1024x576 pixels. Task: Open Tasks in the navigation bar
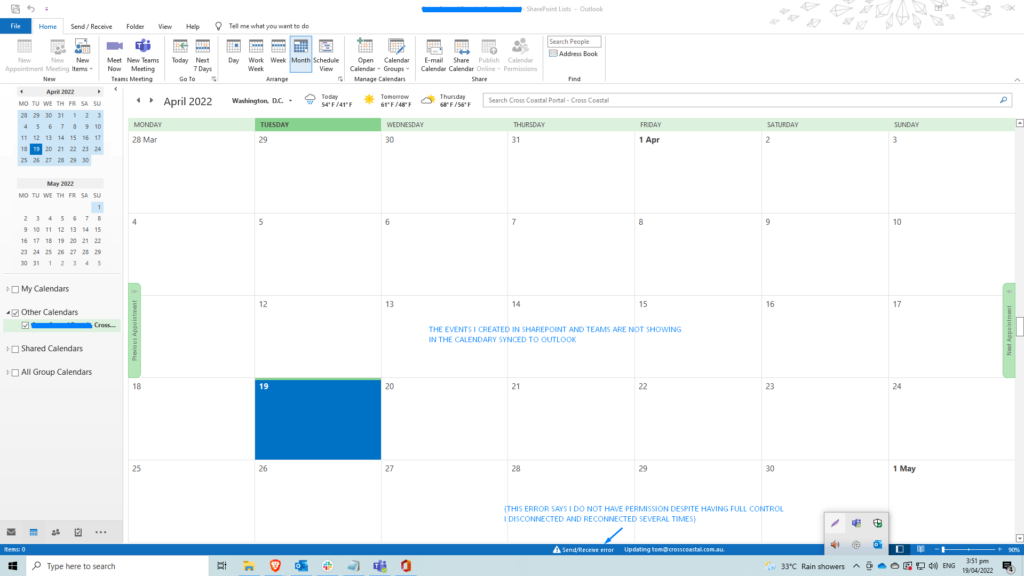point(78,532)
